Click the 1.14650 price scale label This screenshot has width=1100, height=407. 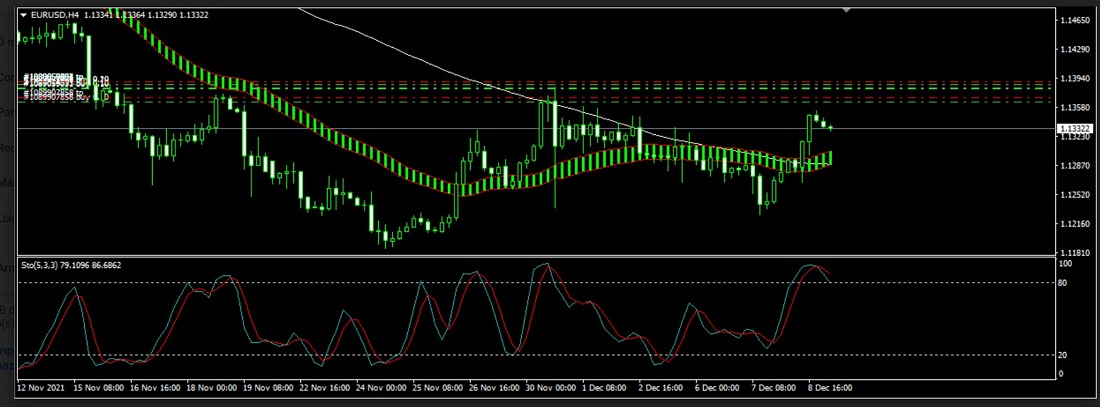(1076, 20)
